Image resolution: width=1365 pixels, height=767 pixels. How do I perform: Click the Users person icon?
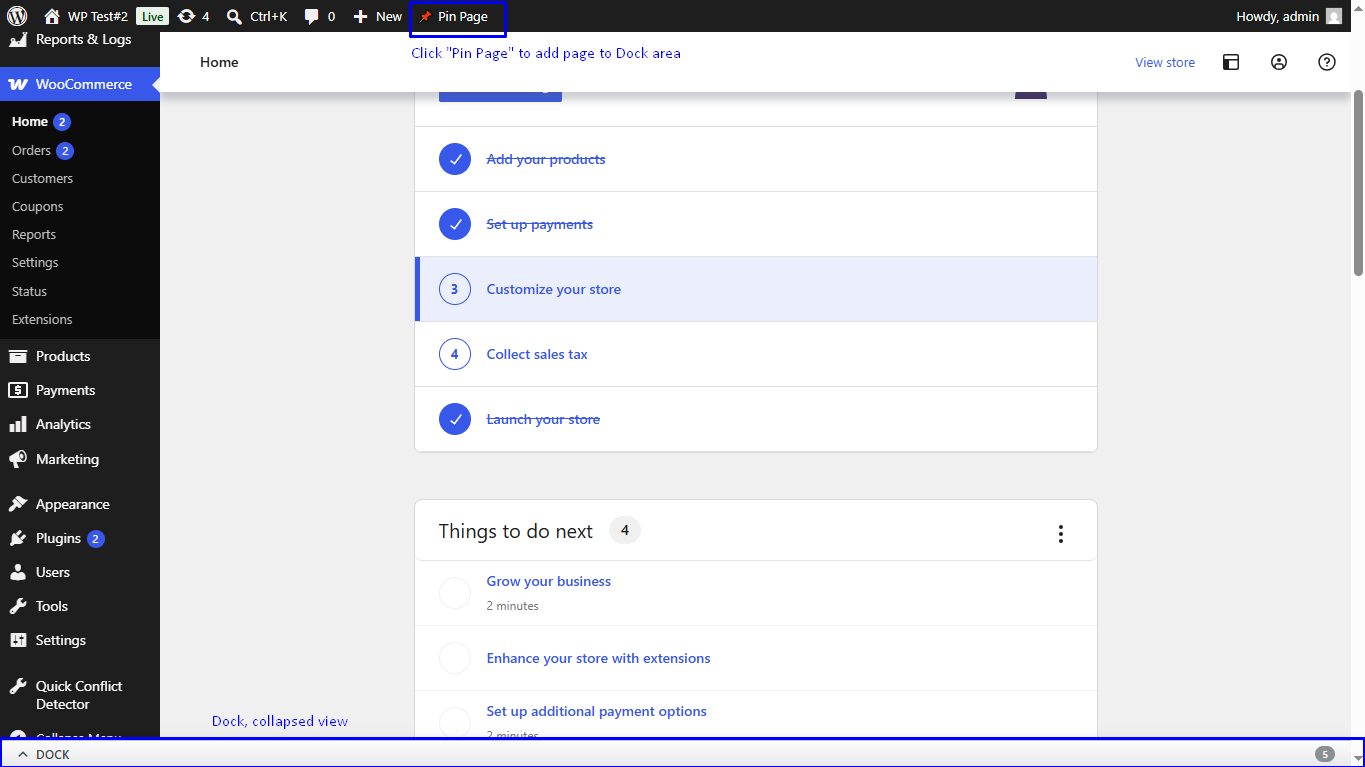pos(17,572)
